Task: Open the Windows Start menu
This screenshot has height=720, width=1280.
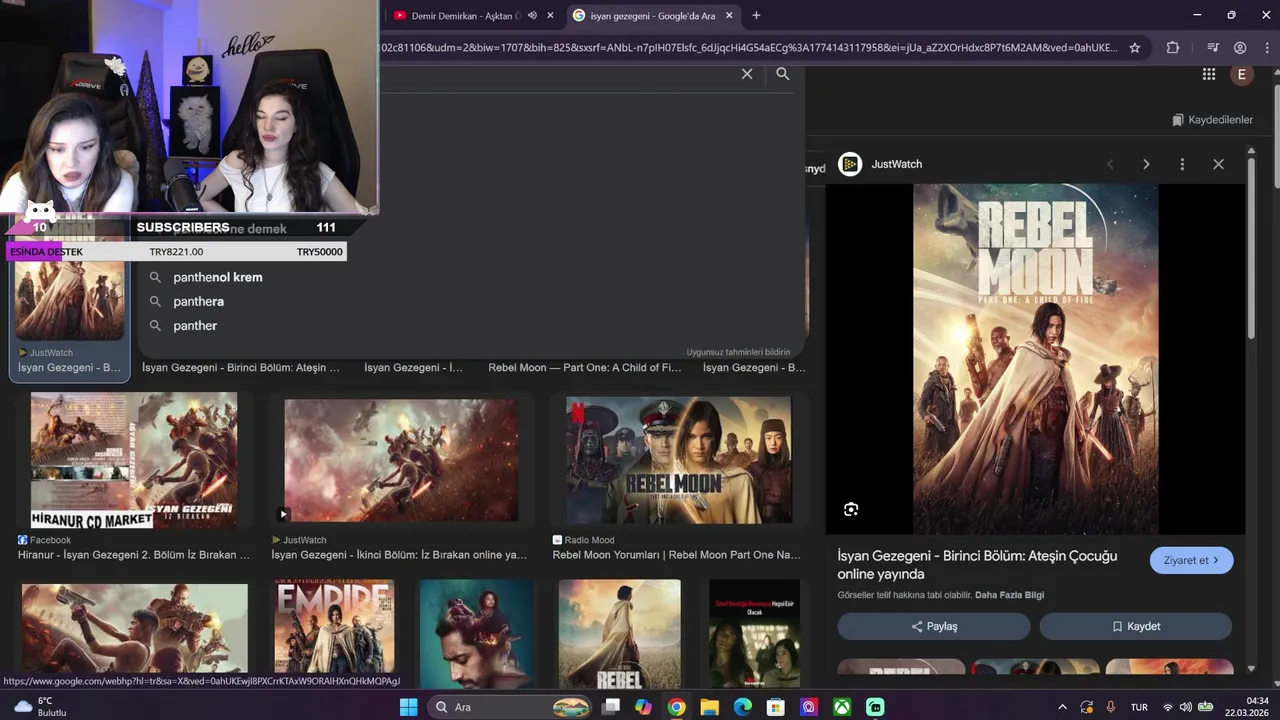Action: tap(408, 707)
